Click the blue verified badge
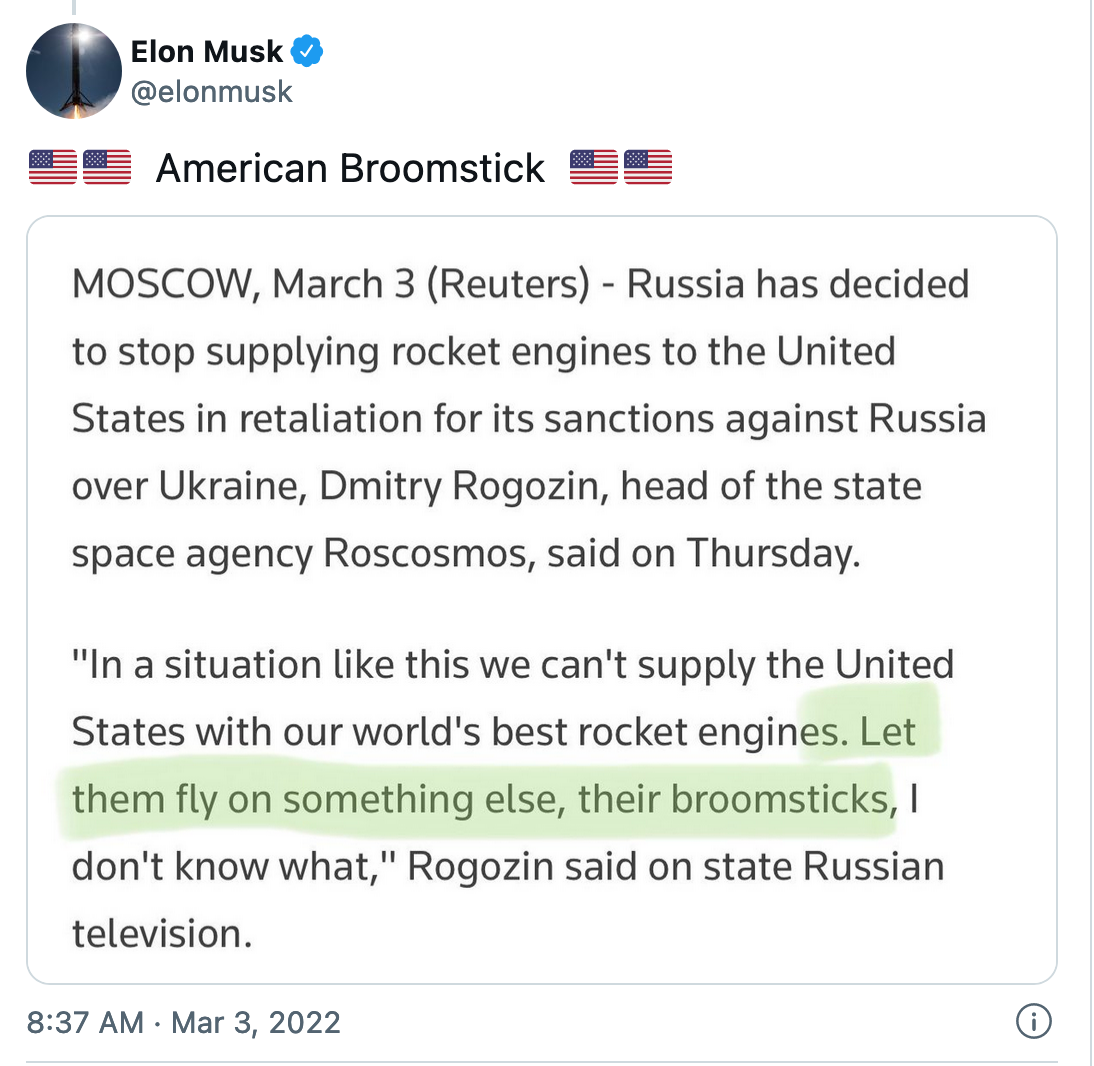The height and width of the screenshot is (1066, 1094). [x=306, y=50]
